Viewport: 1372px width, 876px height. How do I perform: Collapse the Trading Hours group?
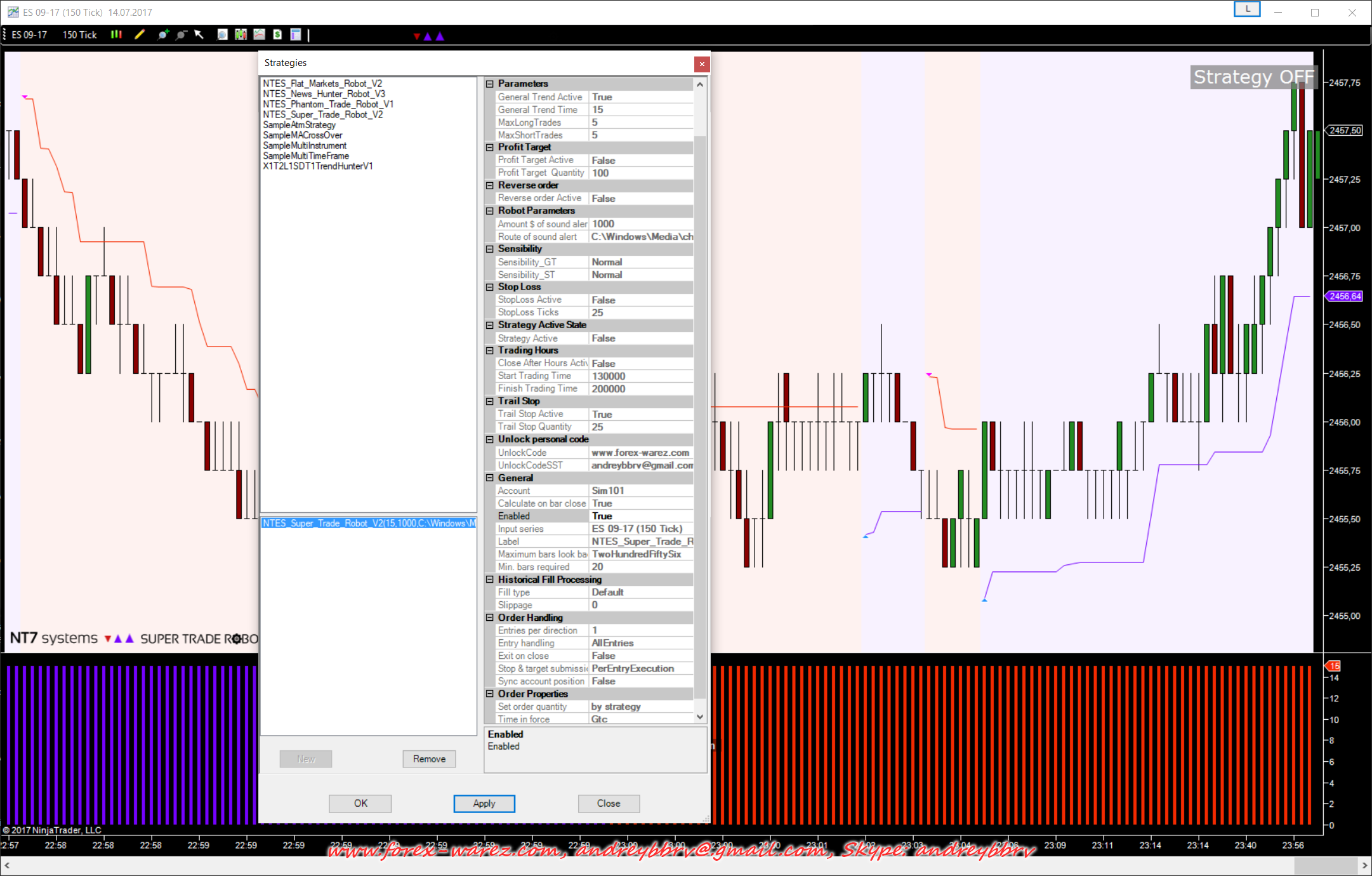coord(490,350)
